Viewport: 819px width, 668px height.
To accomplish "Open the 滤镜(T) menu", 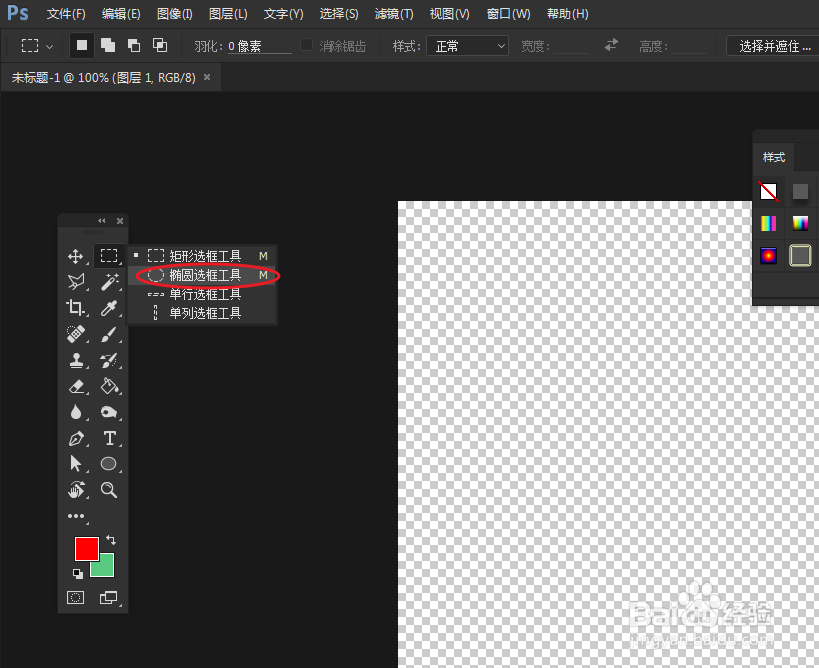I will point(394,14).
